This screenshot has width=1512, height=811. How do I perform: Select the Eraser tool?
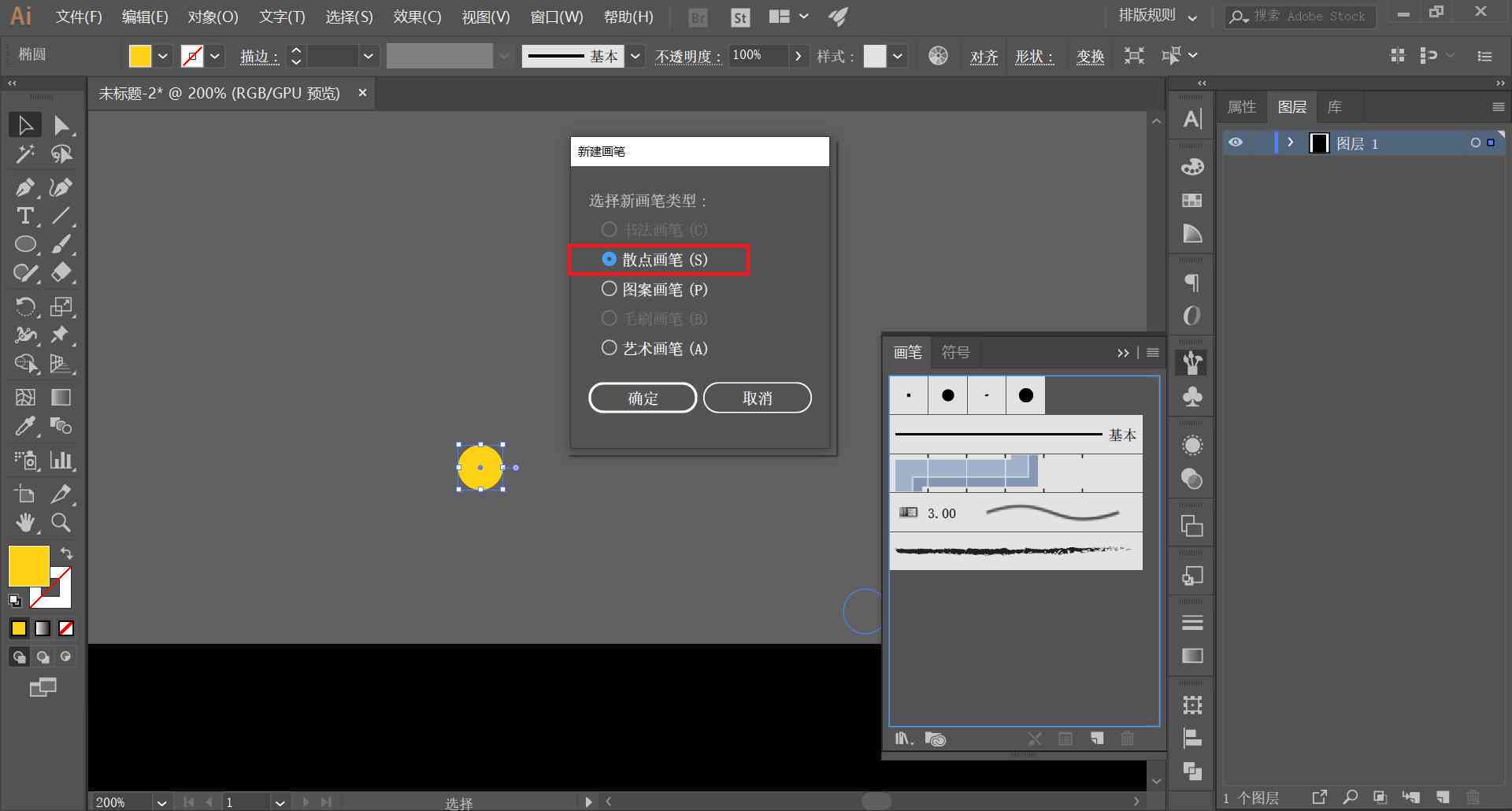61,272
